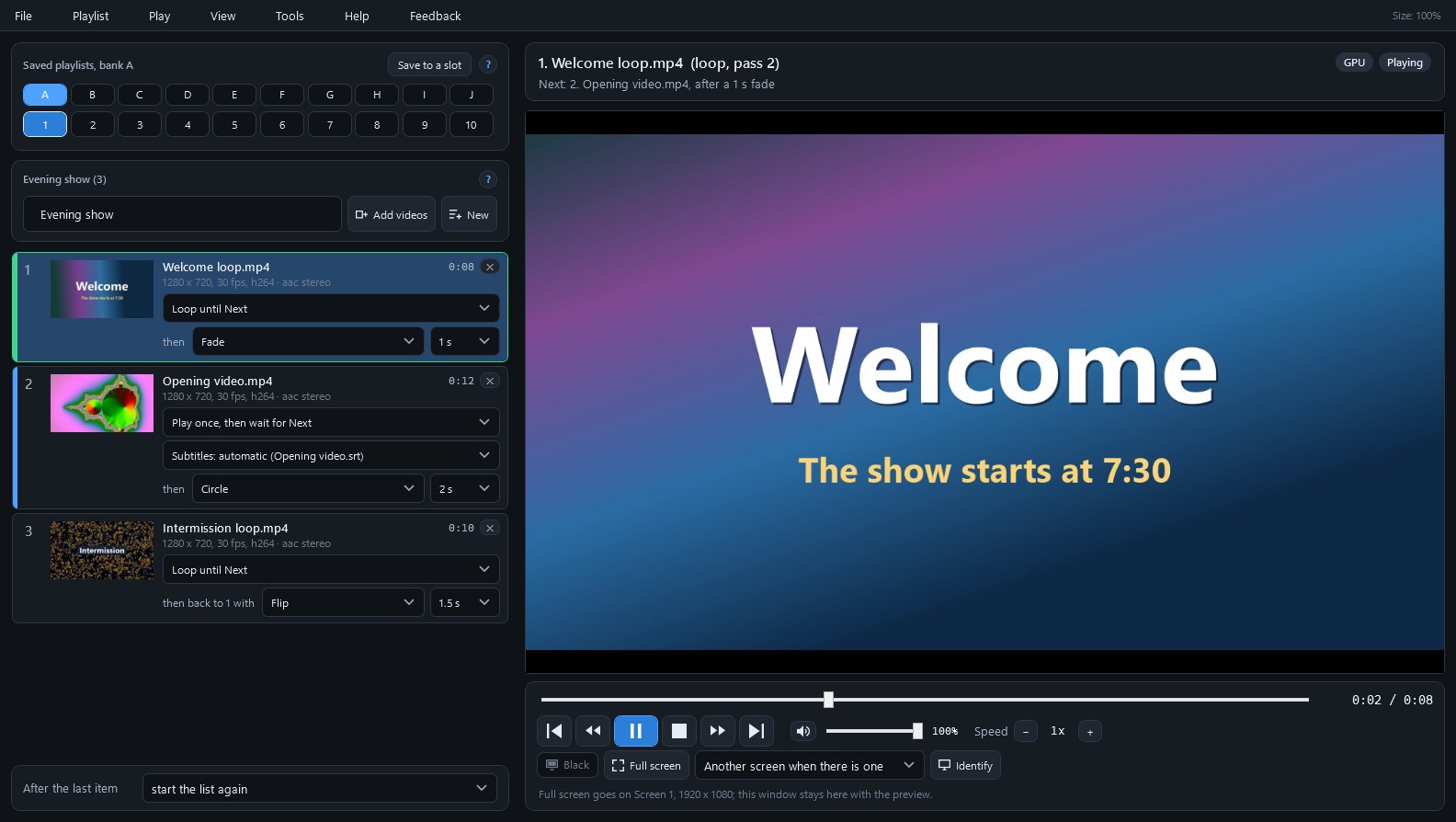1456x822 pixels.
Task: Choose the full screen target display dropdown
Action: click(x=810, y=765)
